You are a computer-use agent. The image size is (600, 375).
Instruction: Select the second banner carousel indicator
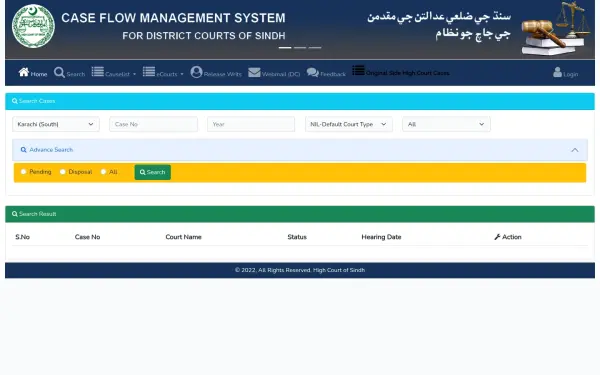(300, 47)
